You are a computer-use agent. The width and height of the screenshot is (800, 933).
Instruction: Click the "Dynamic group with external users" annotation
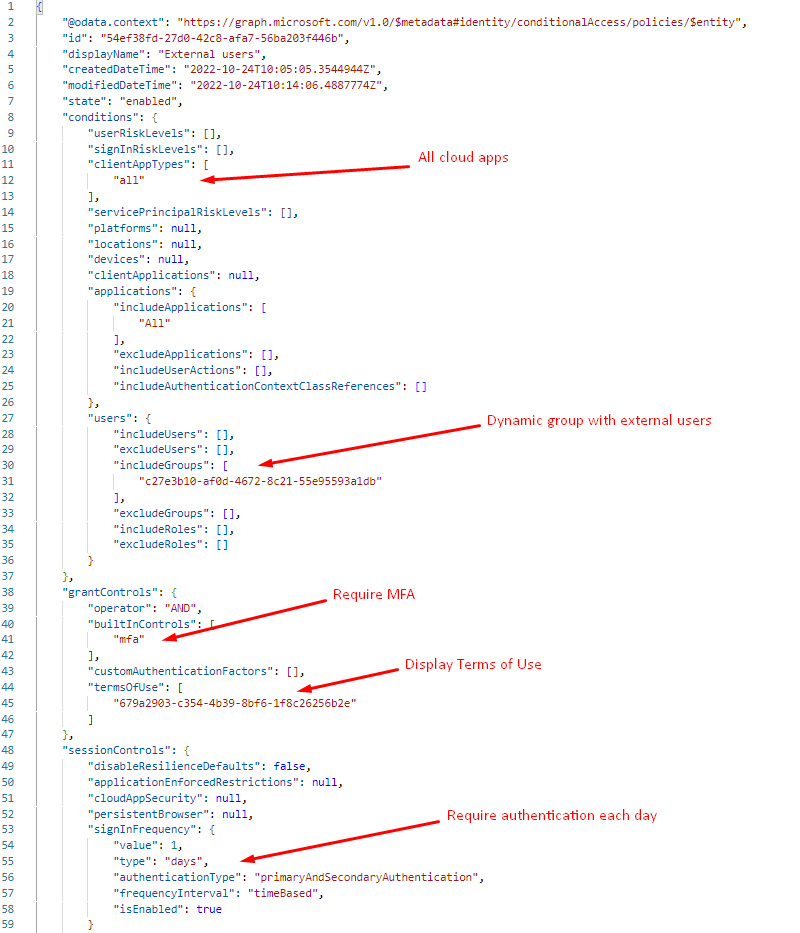click(x=599, y=420)
